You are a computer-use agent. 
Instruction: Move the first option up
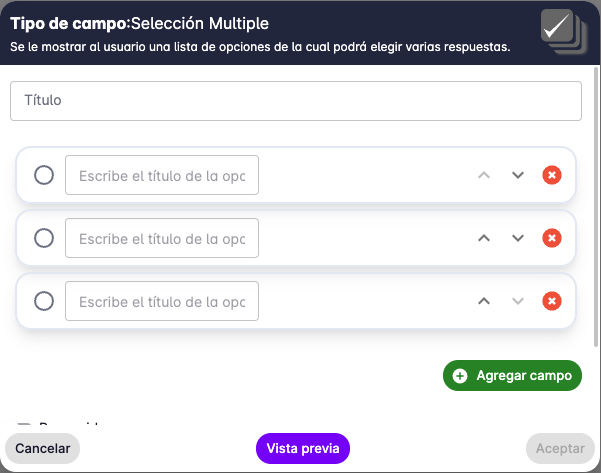484,175
